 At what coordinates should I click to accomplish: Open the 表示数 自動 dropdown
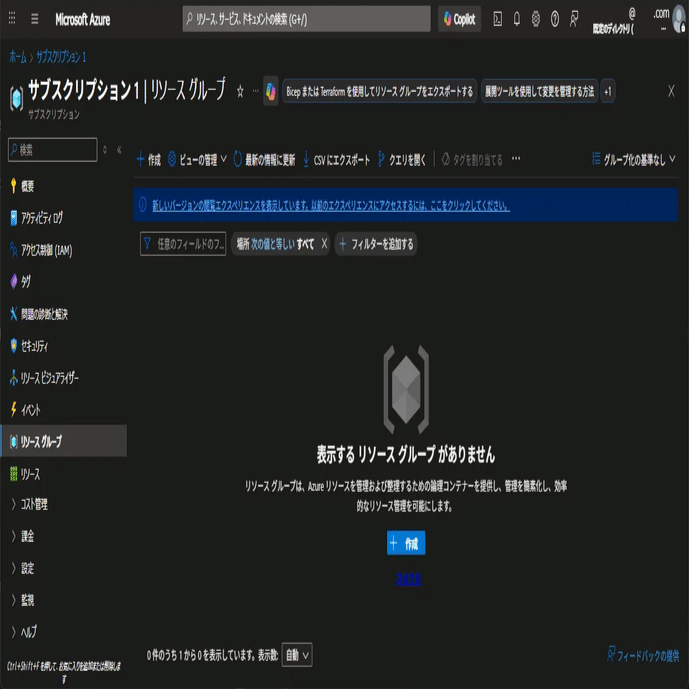(x=297, y=655)
